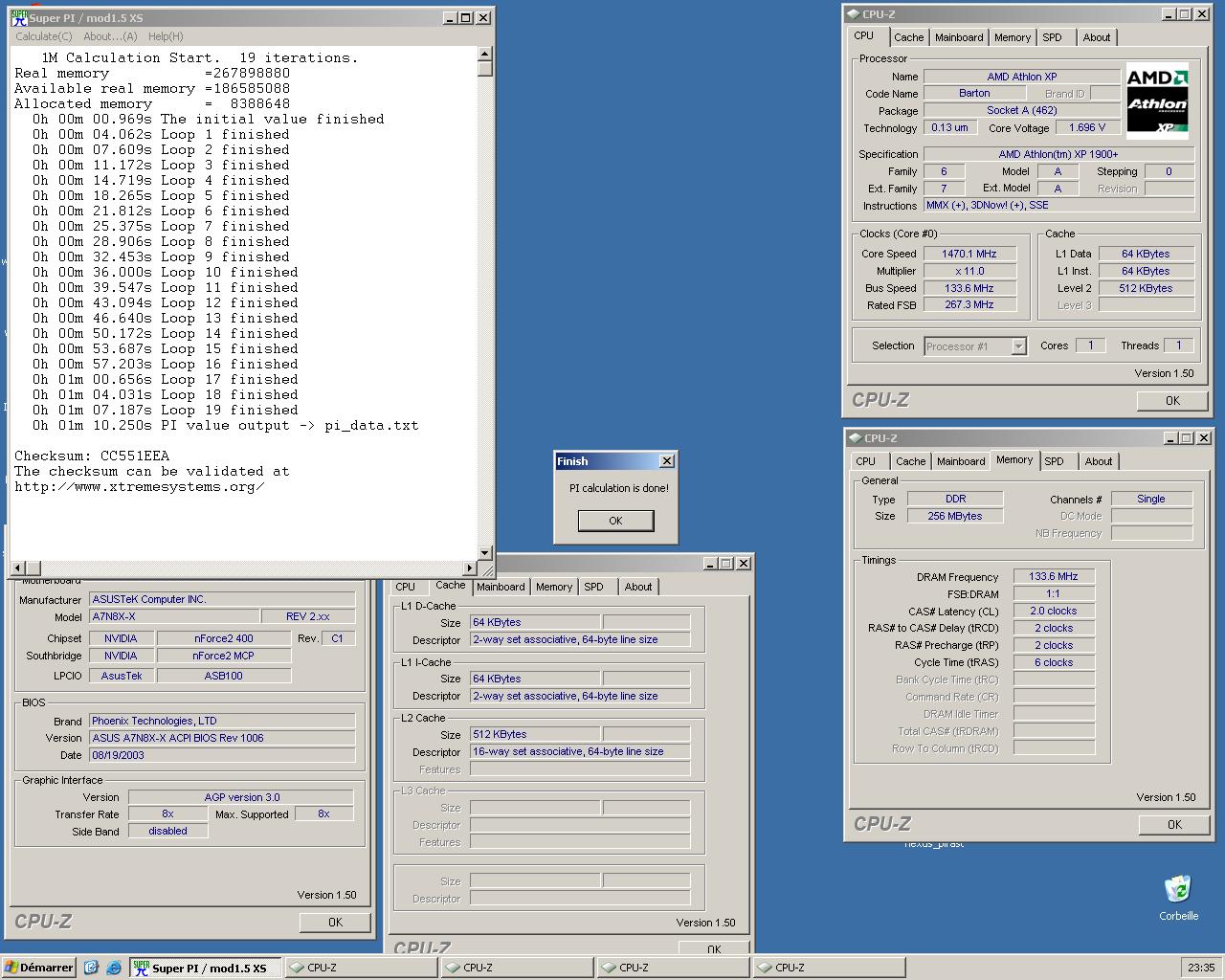Screen dimensions: 1225x980
Task: Open the Corbeille recycle bin icon
Action: pos(1178,898)
